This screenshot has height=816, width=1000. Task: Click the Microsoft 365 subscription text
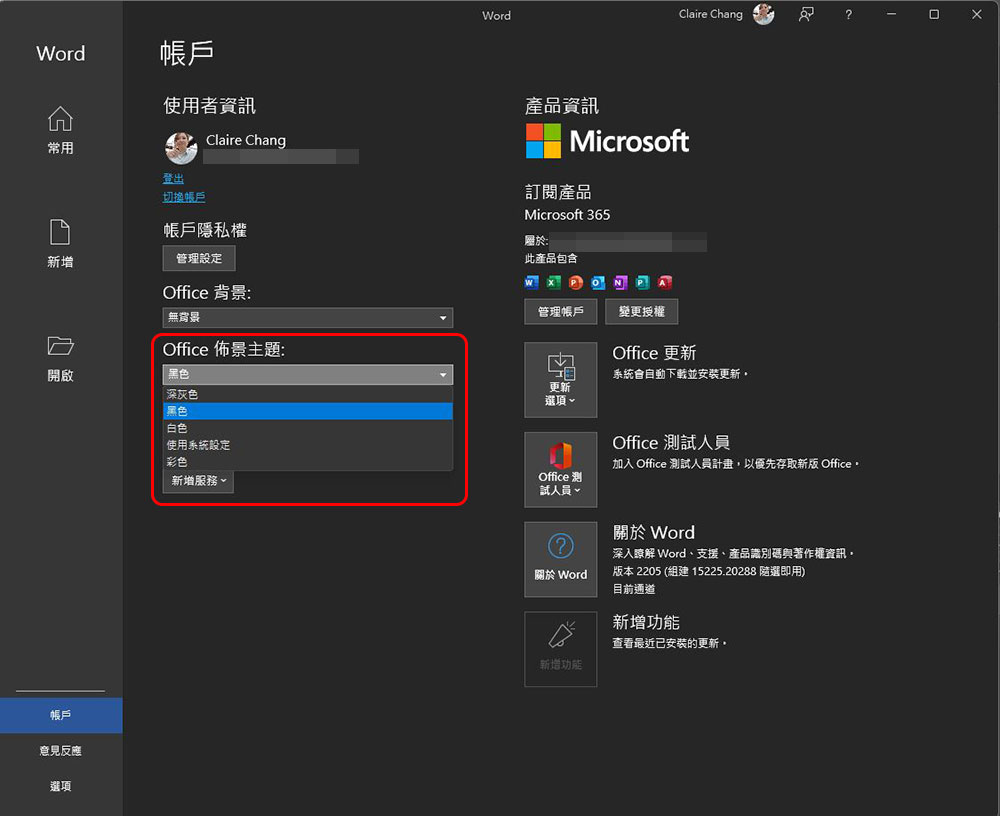coord(567,215)
